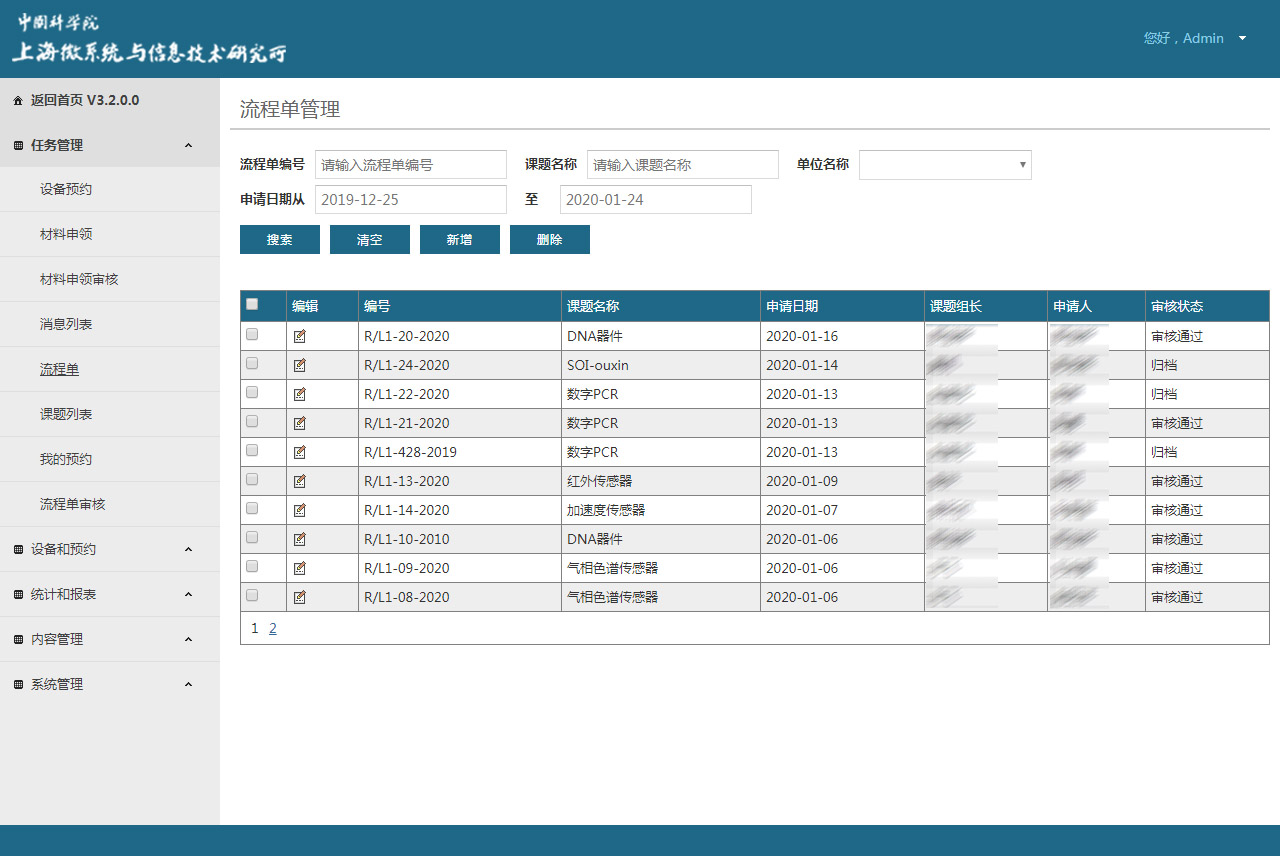Image resolution: width=1280 pixels, height=856 pixels.
Task: Click the SOI-ouxin cell
Action: (x=661, y=366)
